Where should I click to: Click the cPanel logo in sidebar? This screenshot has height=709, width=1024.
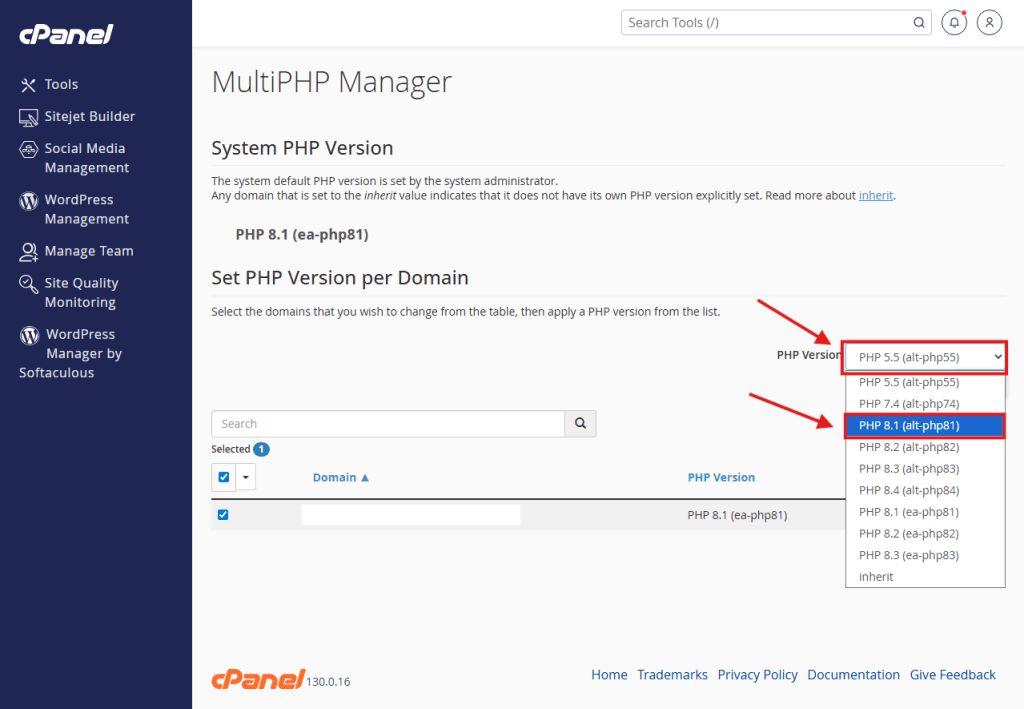[66, 34]
